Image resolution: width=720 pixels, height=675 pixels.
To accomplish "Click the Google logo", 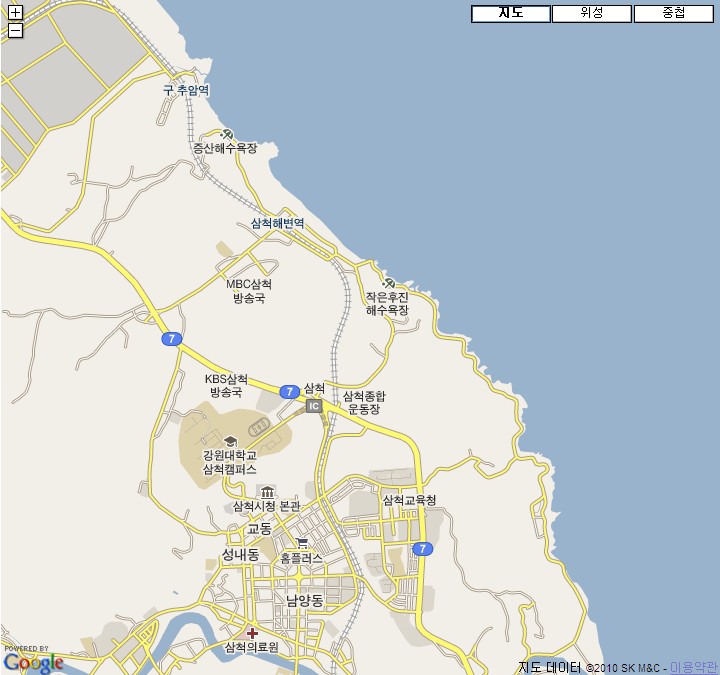I will click(34, 663).
